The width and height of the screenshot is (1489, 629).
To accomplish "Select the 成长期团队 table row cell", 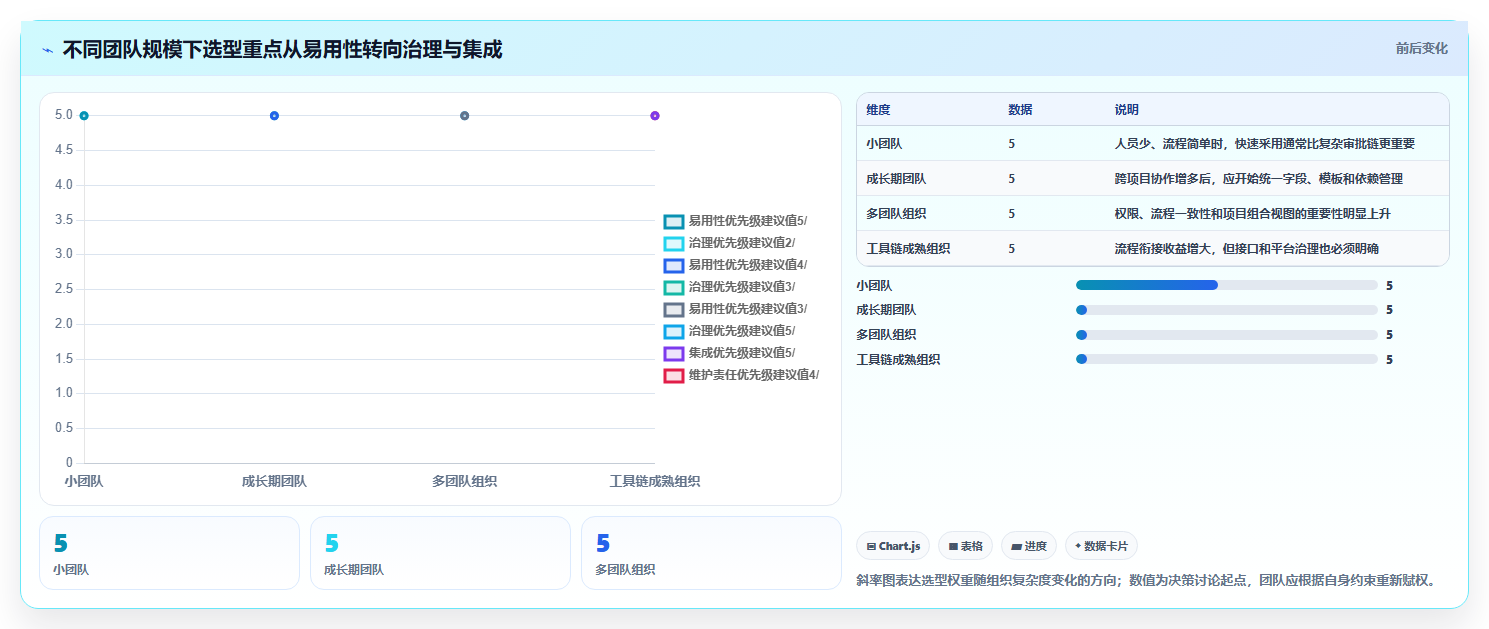I will pyautogui.click(x=897, y=179).
